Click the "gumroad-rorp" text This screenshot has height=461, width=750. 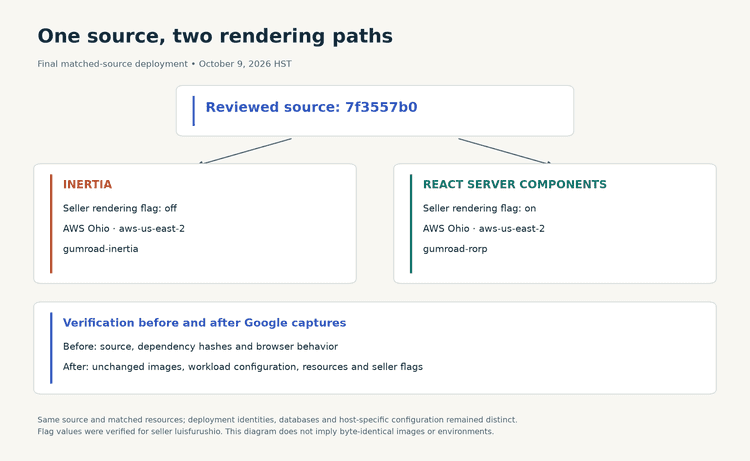coord(455,249)
